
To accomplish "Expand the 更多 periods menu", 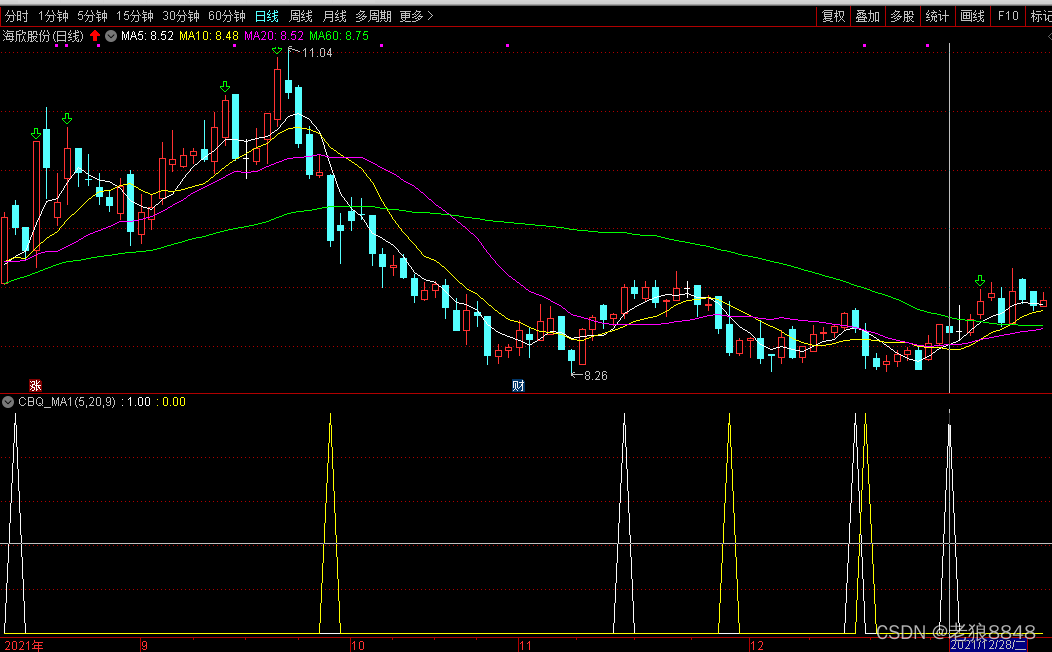I will pos(416,16).
